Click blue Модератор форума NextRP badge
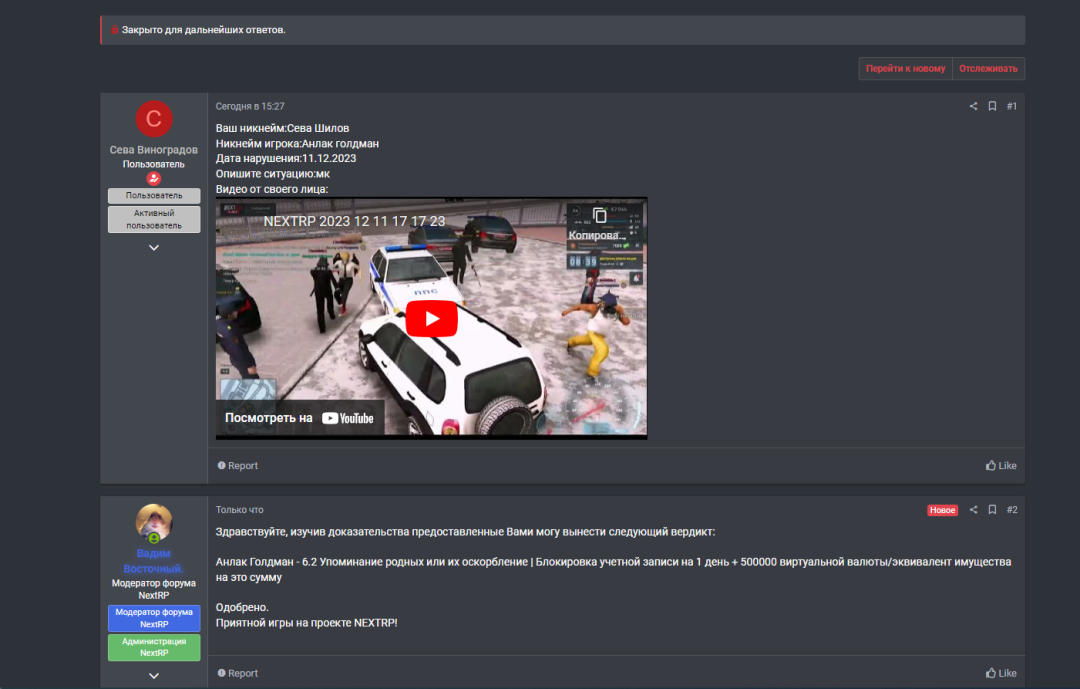Image resolution: width=1080 pixels, height=689 pixels. click(x=154, y=618)
